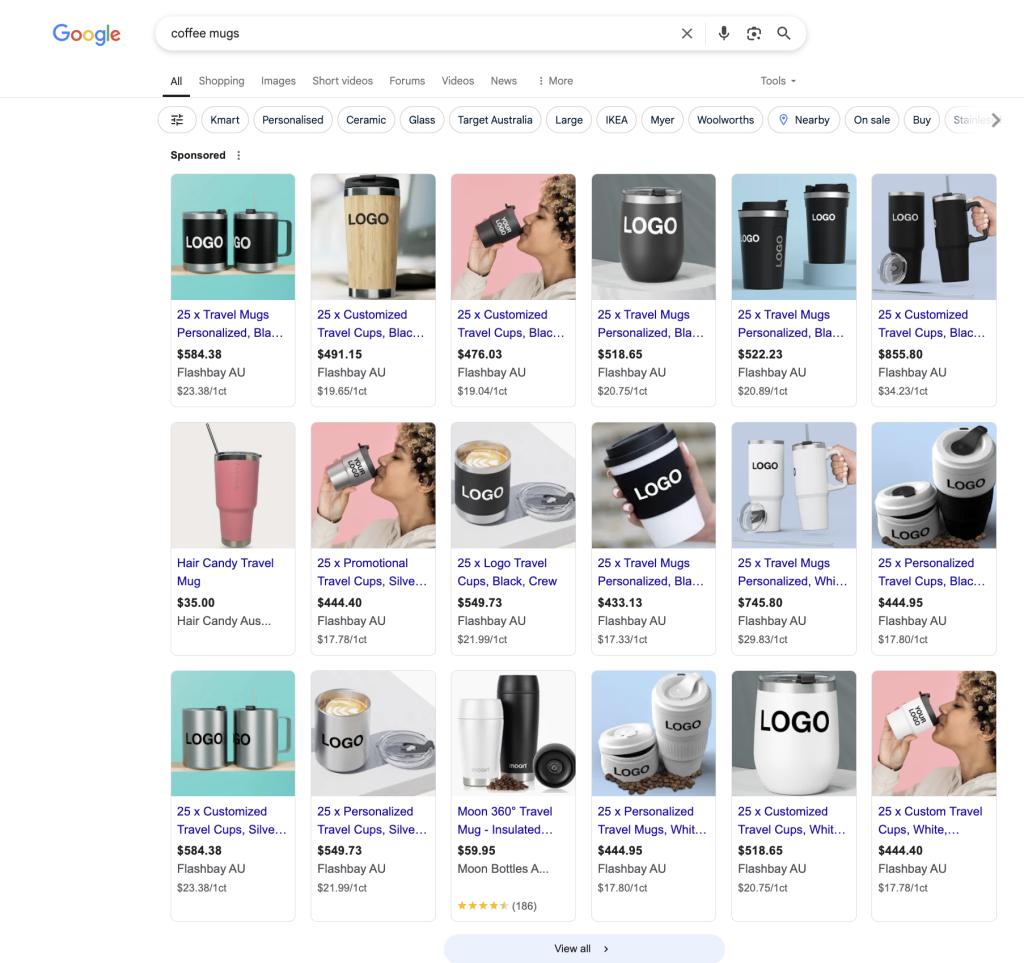Screen dimensions: 1024x963
Task: Open the $444.95 Personalized Travel Cups, Black link
Action: [x=931, y=572]
